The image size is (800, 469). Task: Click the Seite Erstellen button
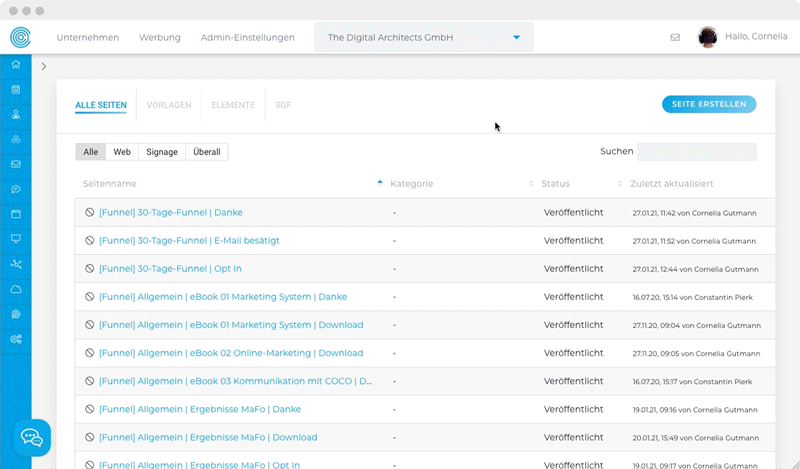[709, 104]
